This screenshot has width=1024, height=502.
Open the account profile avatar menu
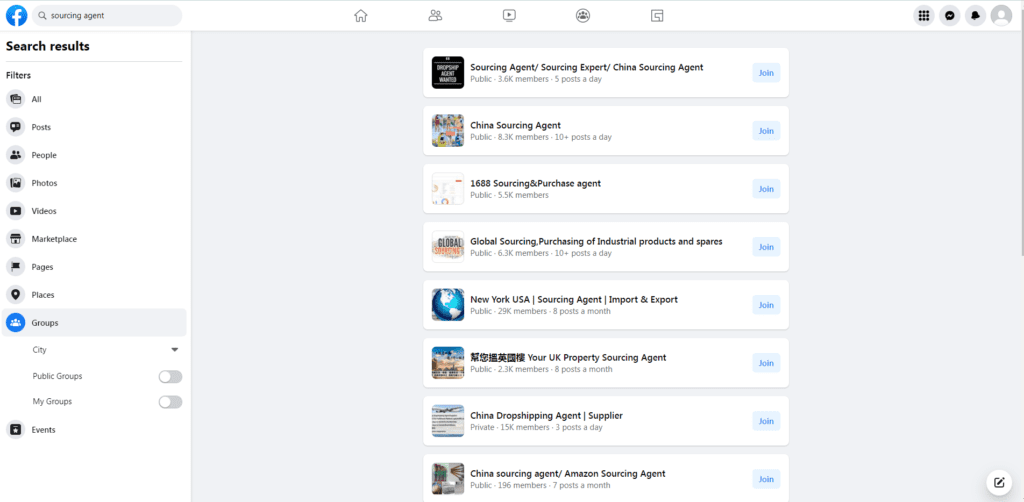pos(1001,16)
